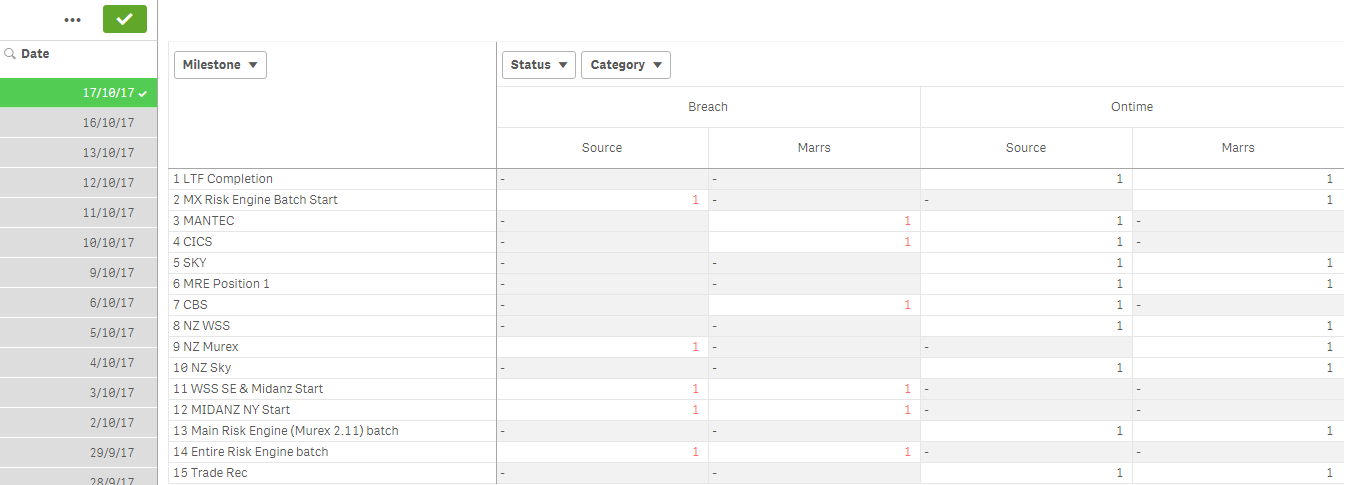Deselect the 17/10/17 date value
This screenshot has height=485, width=1349.
coord(108,93)
